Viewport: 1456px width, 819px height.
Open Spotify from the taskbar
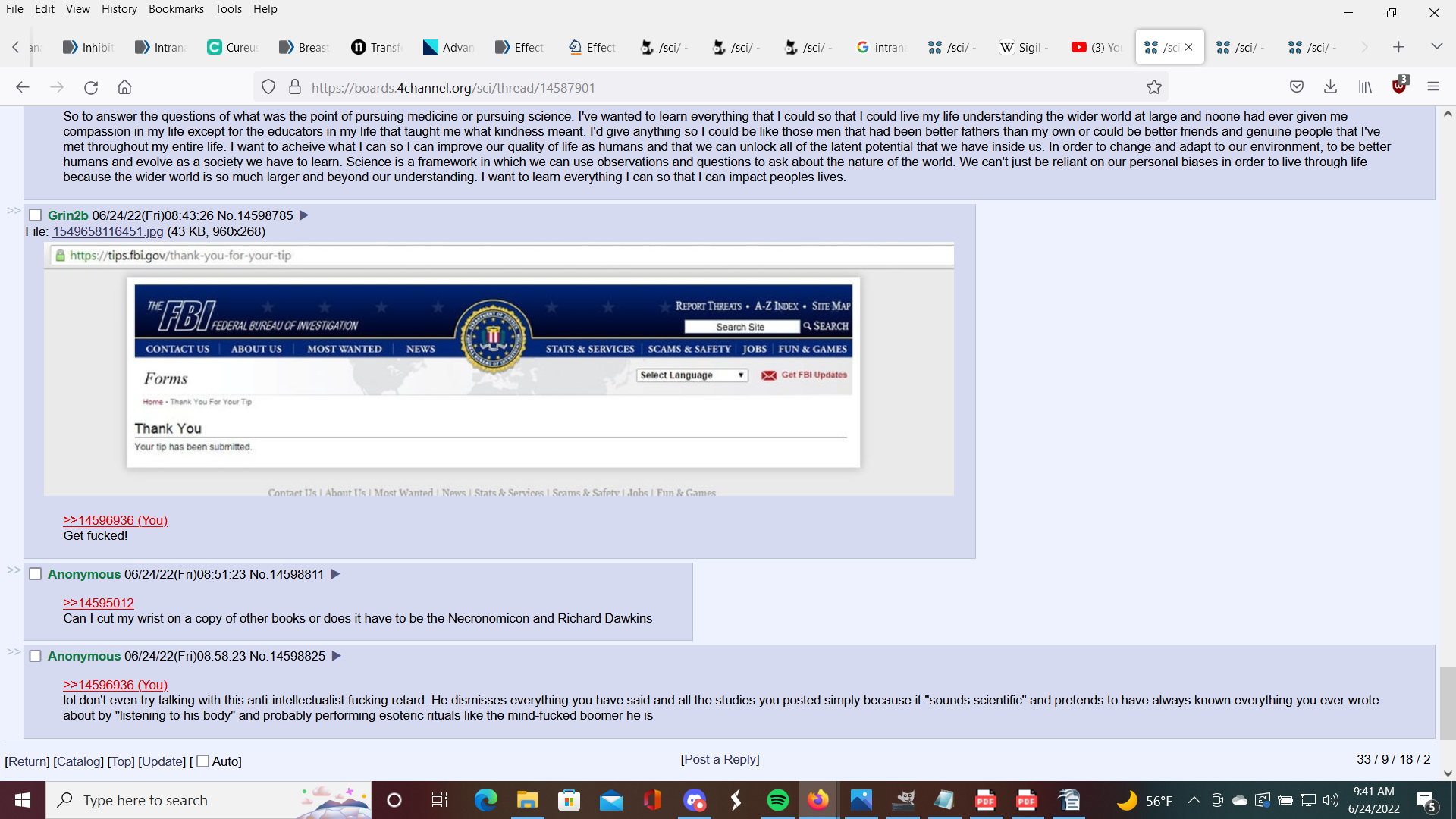777,800
